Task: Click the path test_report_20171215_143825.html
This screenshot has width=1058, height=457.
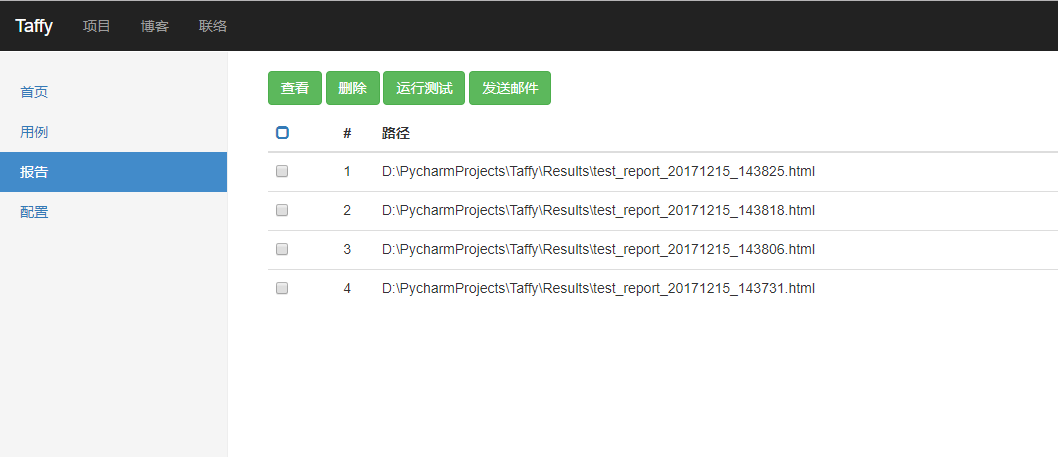Action: coord(598,171)
